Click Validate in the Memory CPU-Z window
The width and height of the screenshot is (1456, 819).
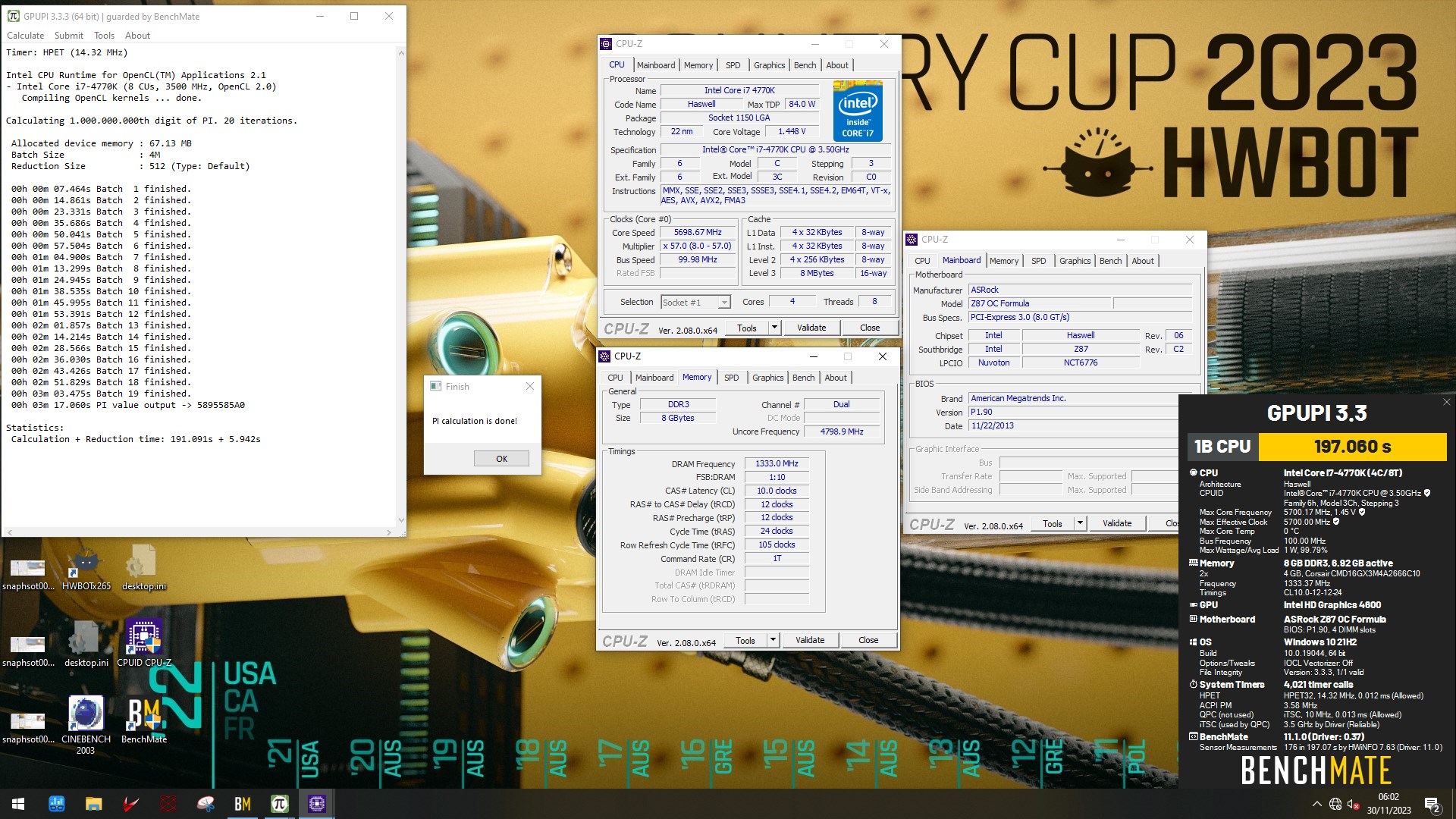810,640
